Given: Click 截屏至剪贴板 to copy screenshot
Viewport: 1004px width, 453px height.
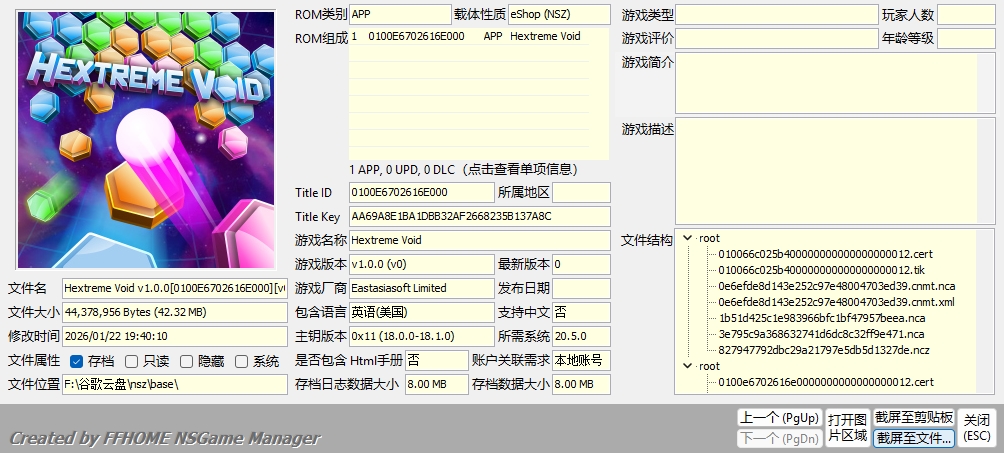Looking at the screenshot, I should pyautogui.click(x=913, y=417).
